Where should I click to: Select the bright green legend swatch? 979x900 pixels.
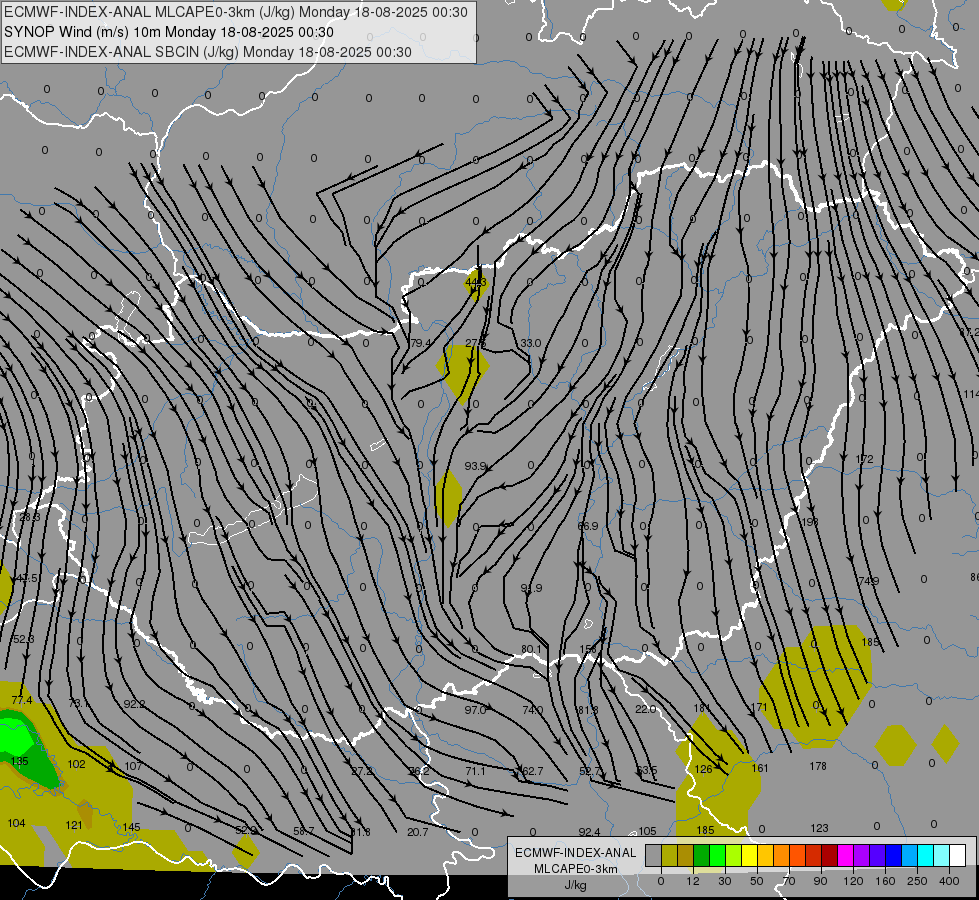pos(717,855)
